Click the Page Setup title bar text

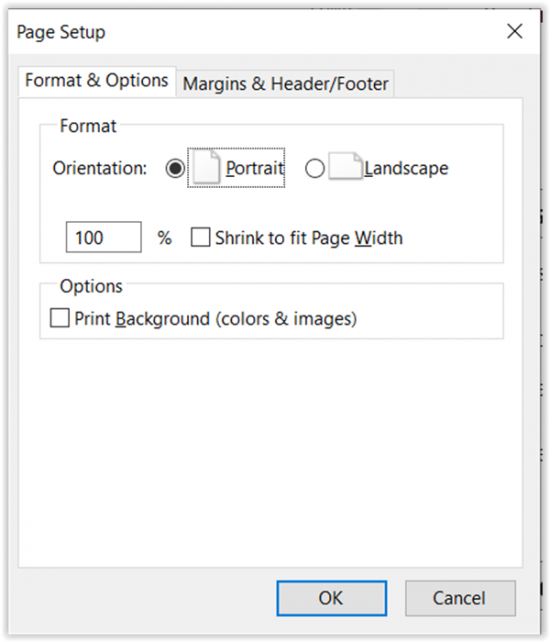click(x=61, y=32)
